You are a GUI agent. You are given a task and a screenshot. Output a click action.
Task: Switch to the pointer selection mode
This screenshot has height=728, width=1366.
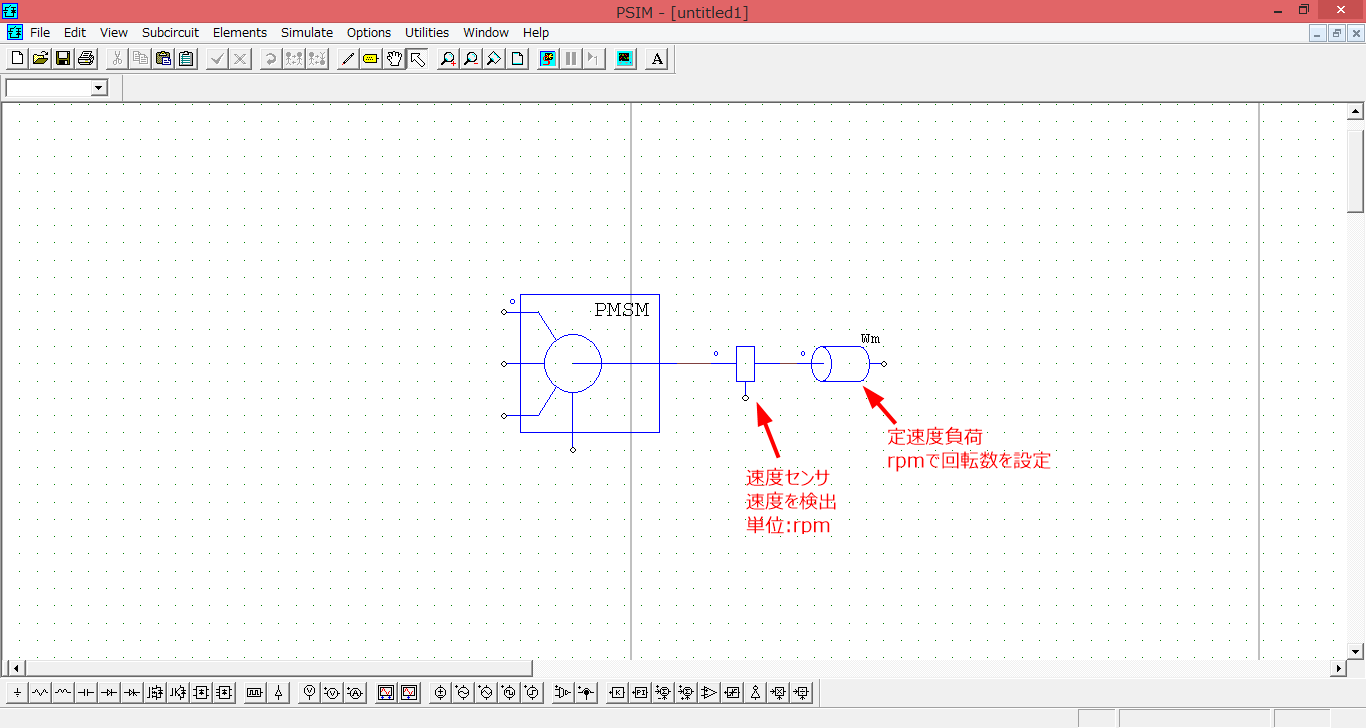tap(417, 58)
